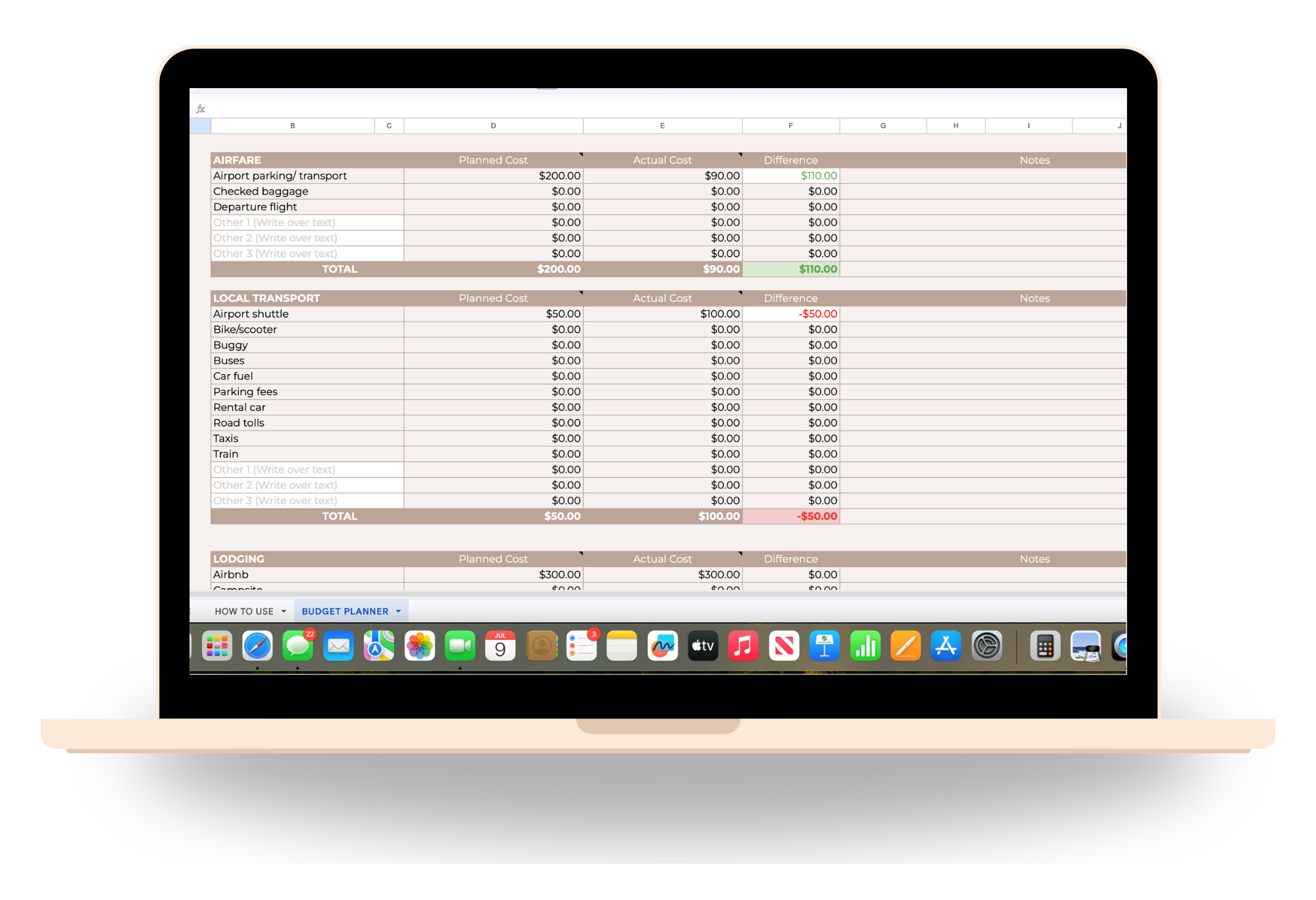This screenshot has width=1316, height=900.
Task: Launch Freeform app in dock
Action: pyautogui.click(x=663, y=646)
